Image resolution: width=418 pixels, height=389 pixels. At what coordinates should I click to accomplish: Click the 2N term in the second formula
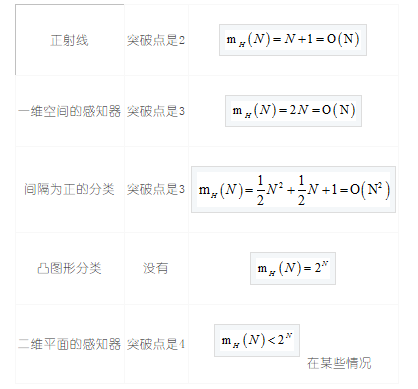(x=299, y=110)
